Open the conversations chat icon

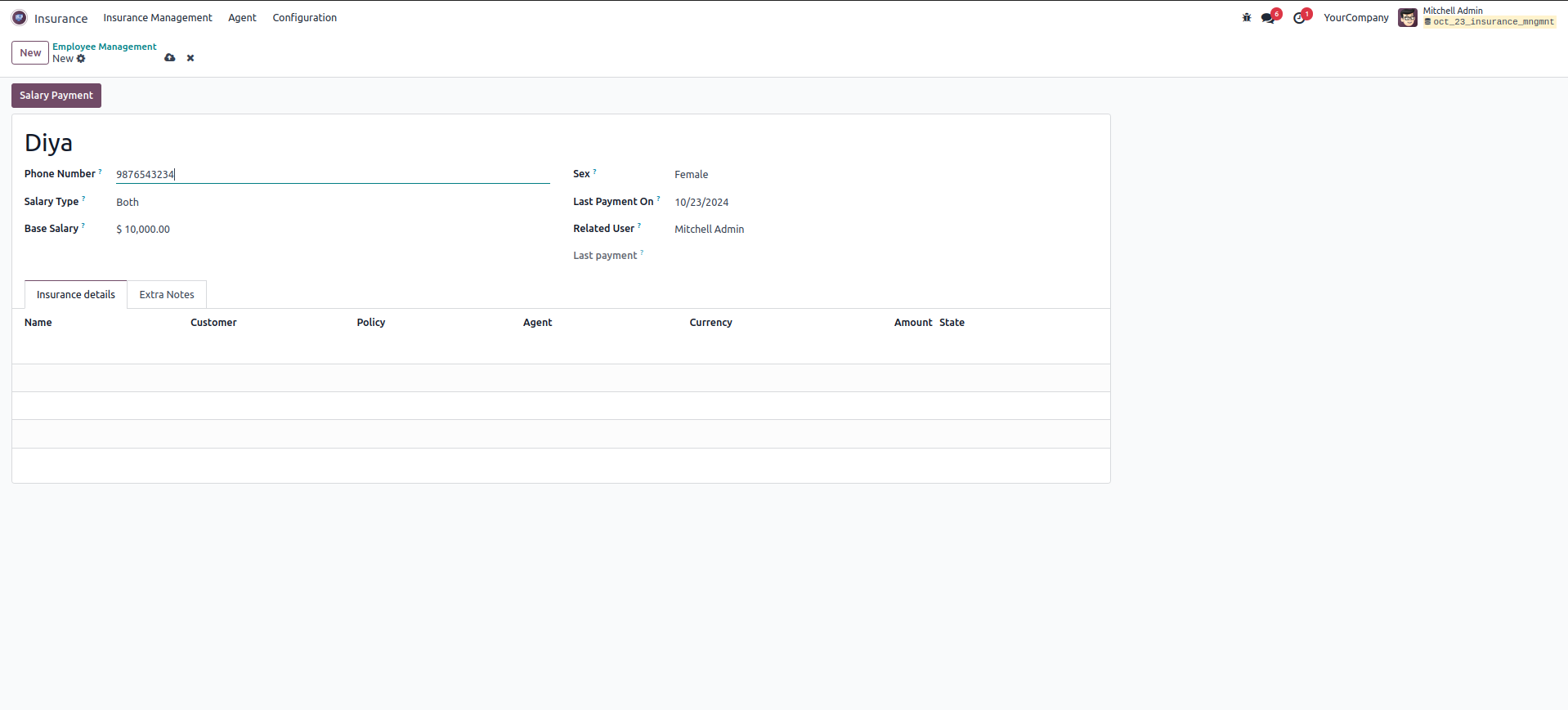[x=1269, y=17]
